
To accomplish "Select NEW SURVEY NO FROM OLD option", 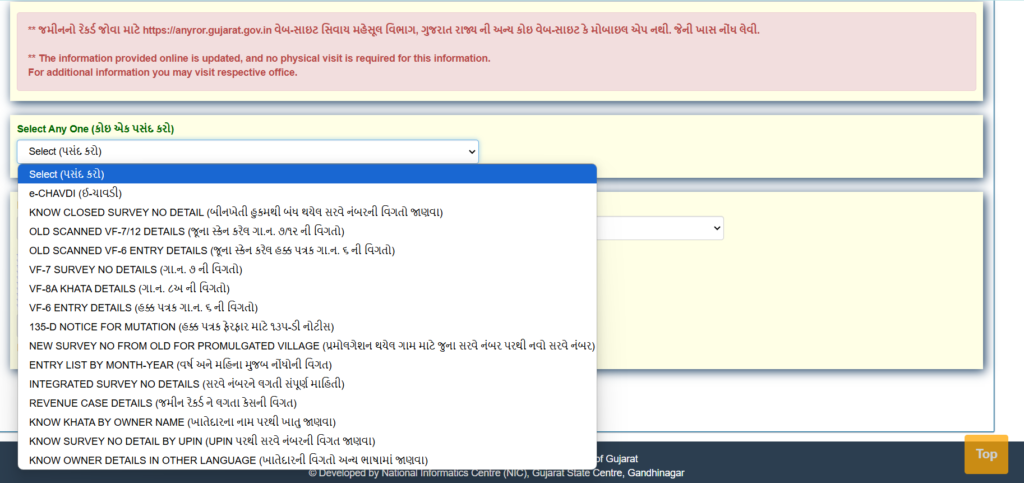I will coord(307,345).
